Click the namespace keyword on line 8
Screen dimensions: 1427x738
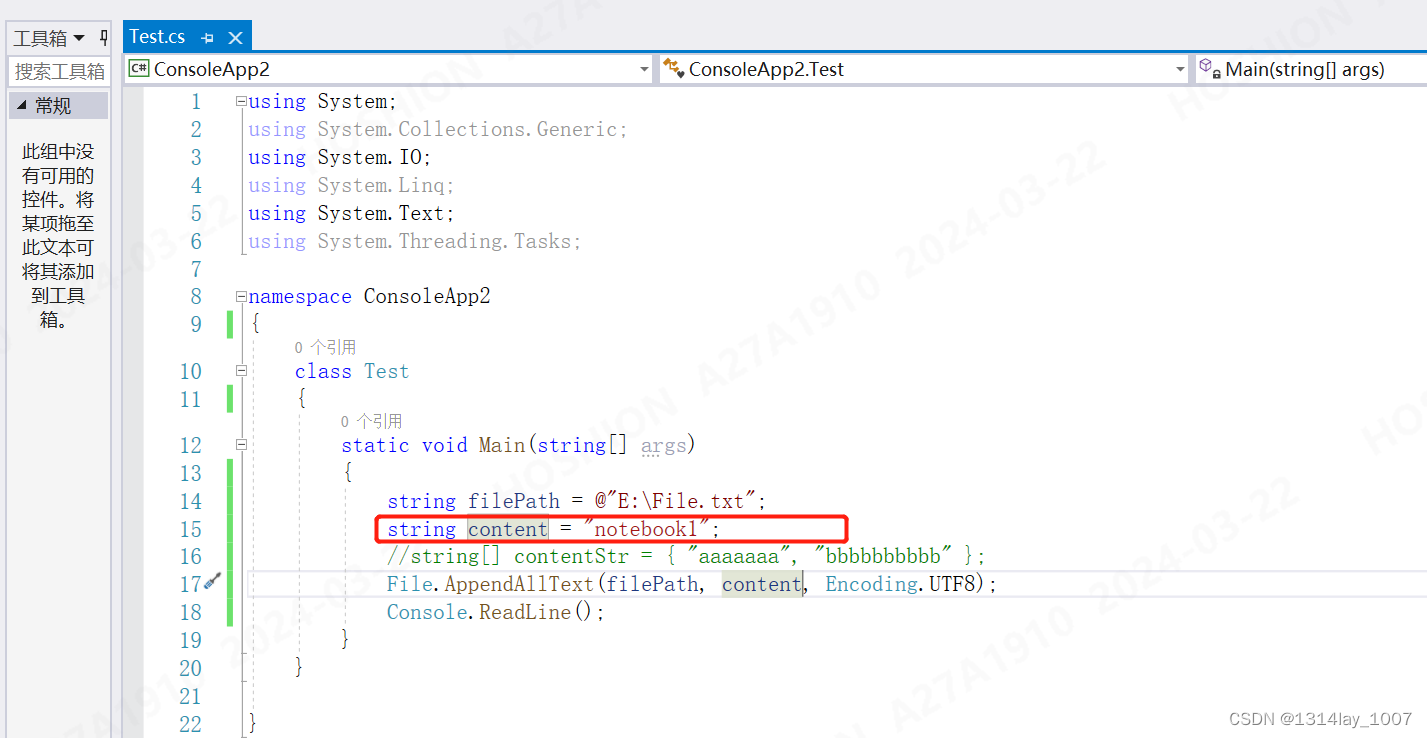tap(300, 296)
